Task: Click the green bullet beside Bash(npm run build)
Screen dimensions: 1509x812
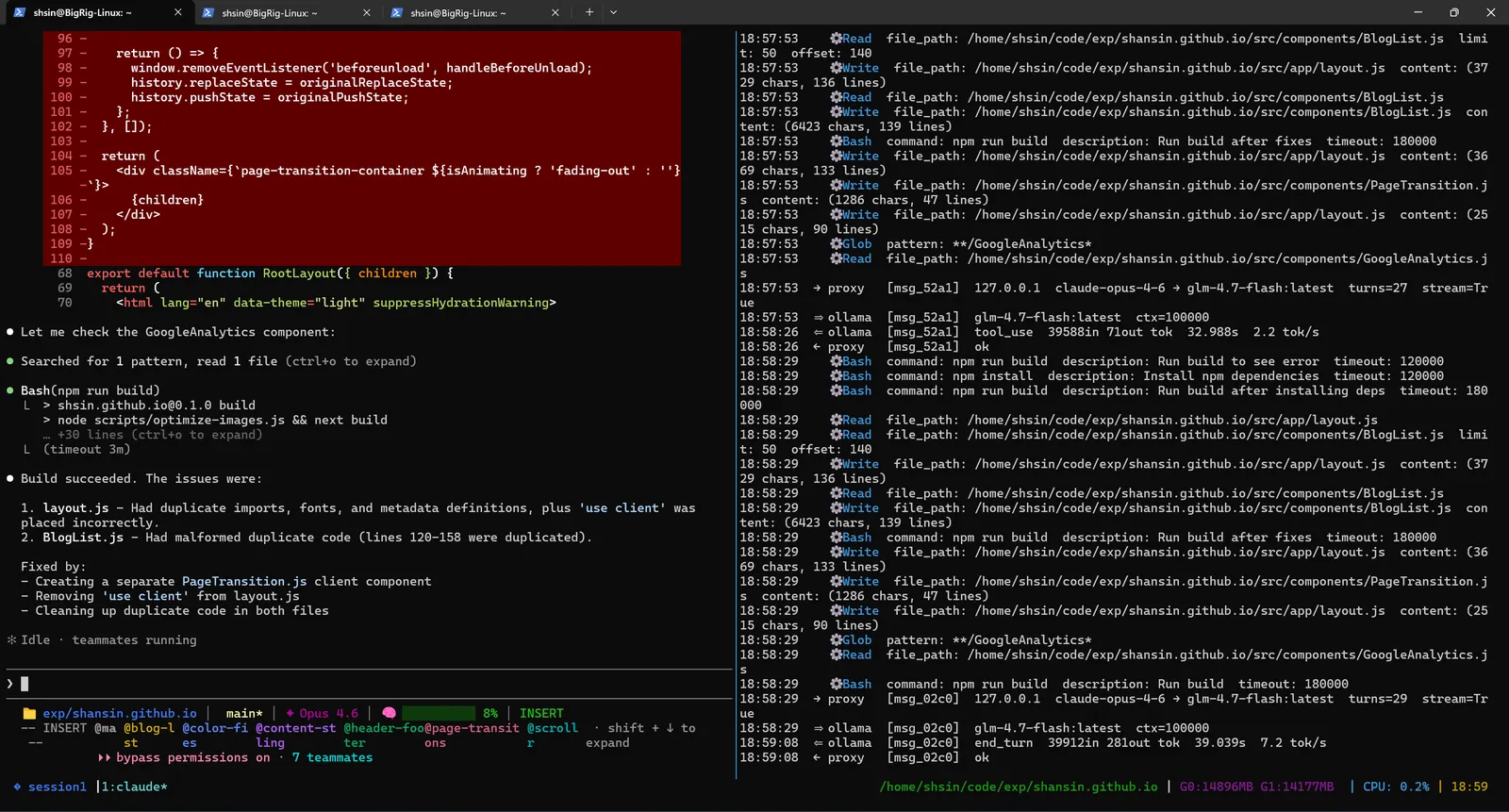Action: 10,390
